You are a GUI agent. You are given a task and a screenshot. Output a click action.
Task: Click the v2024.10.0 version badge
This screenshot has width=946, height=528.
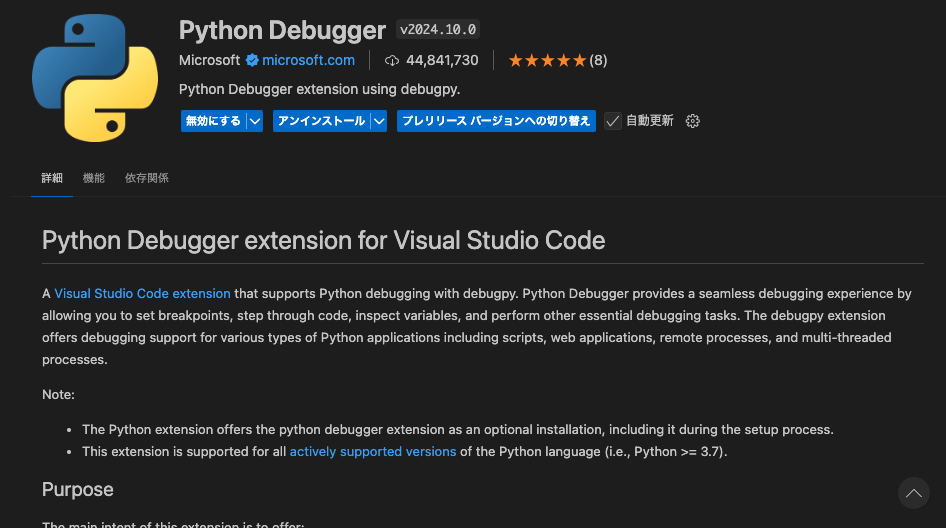[x=438, y=30]
